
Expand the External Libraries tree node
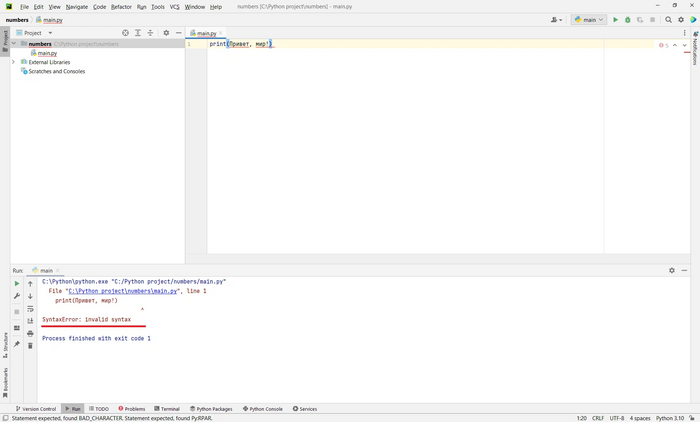coord(13,62)
